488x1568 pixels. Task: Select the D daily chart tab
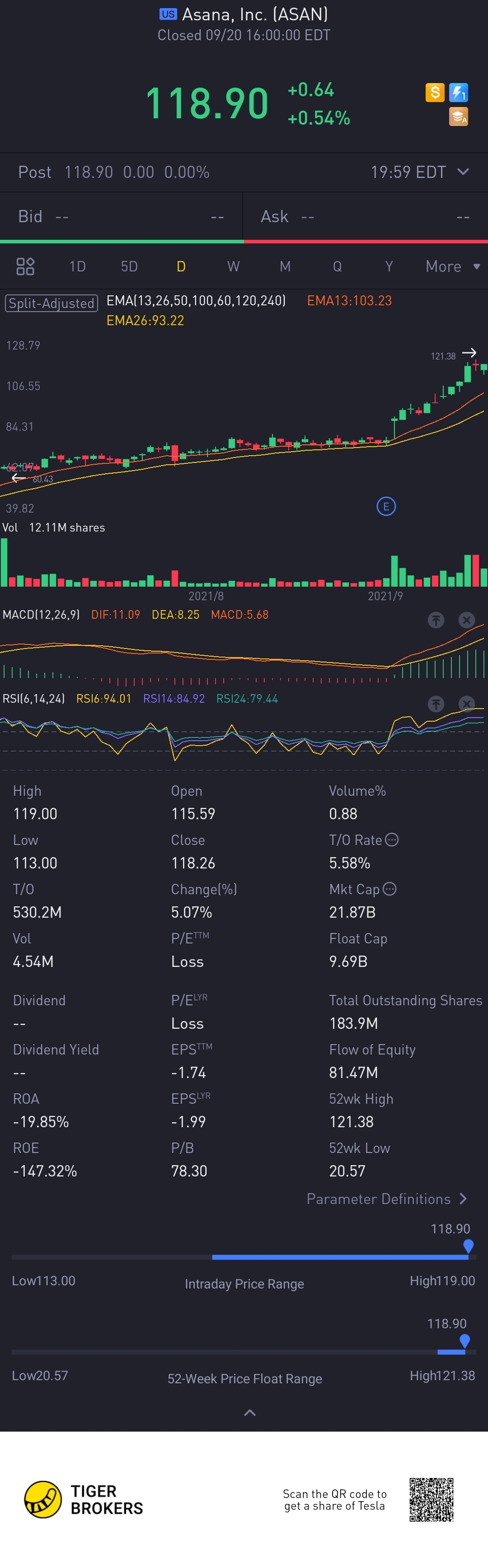[181, 266]
